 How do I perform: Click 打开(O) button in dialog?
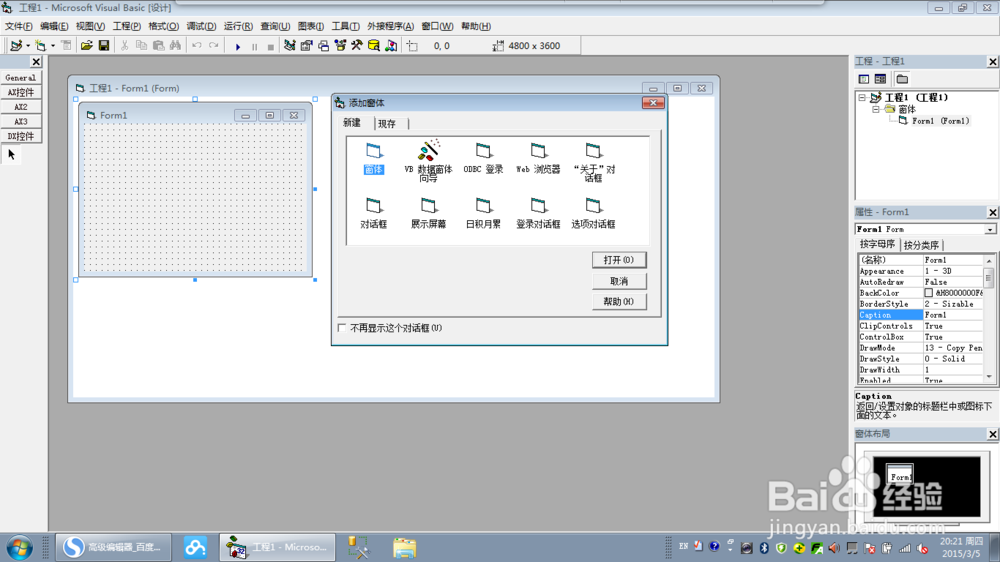pyautogui.click(x=619, y=260)
